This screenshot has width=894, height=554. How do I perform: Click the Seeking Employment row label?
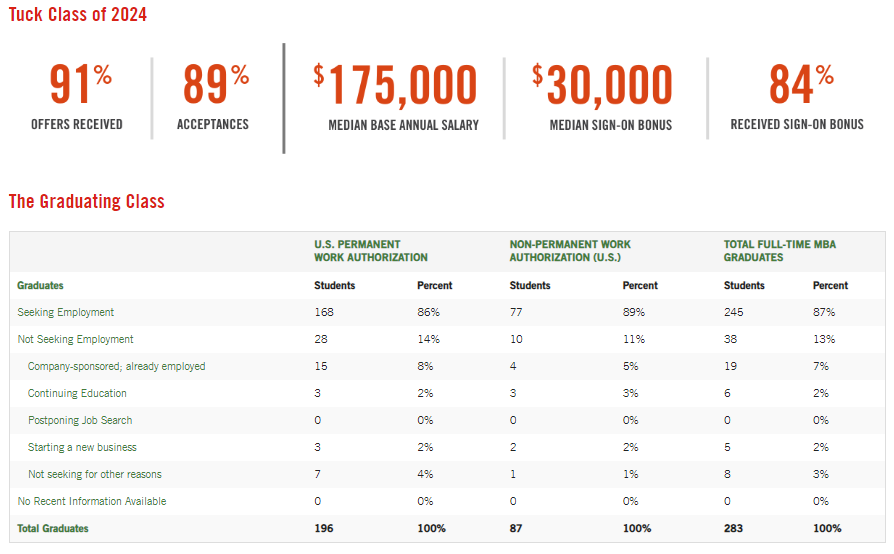(x=66, y=312)
